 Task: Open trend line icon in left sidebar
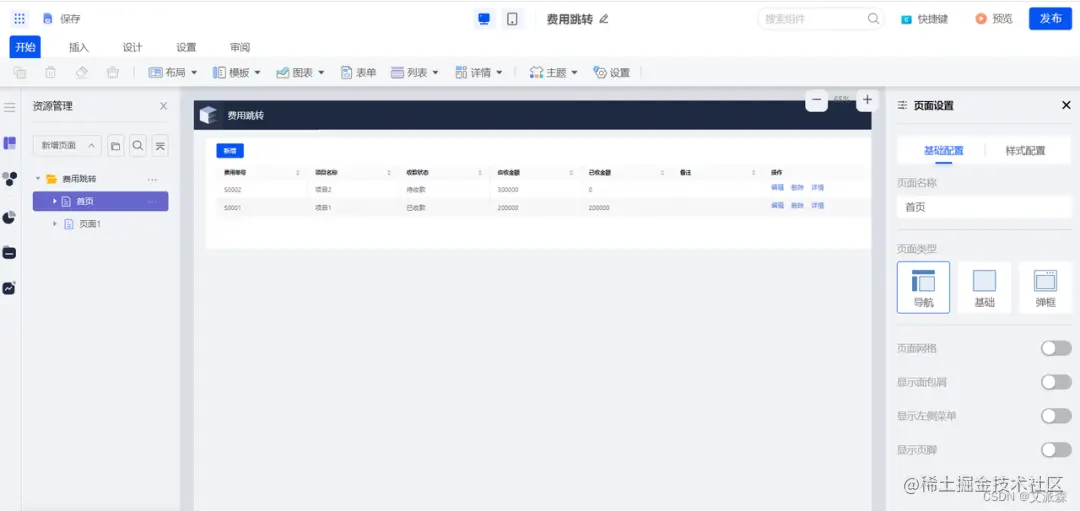(x=10, y=288)
